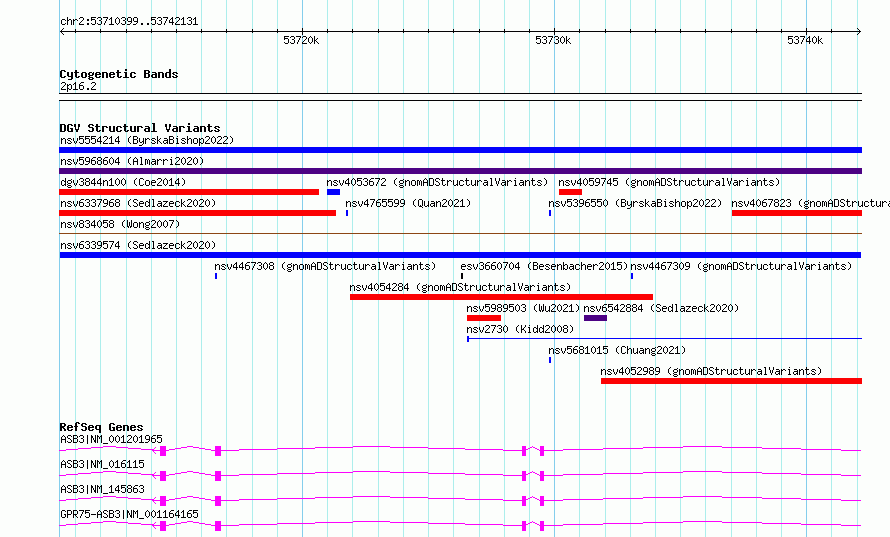Select the nsv6337968 (Sedlazeck2020) red bar
Image resolution: width=890 pixels, height=537 pixels.
pyautogui.click(x=198, y=213)
